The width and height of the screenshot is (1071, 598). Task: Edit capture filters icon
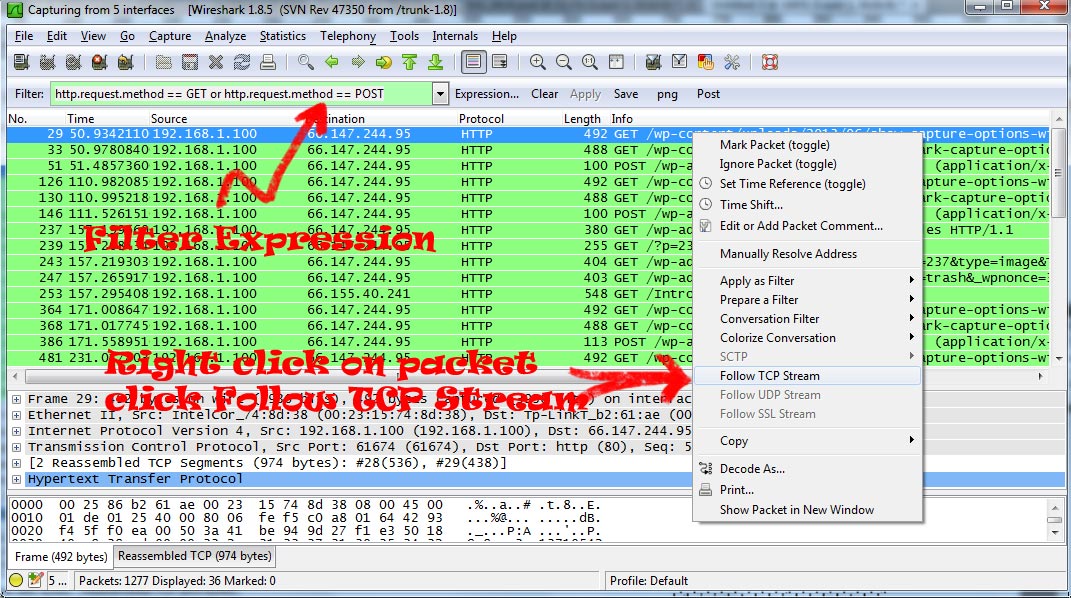click(x=653, y=63)
